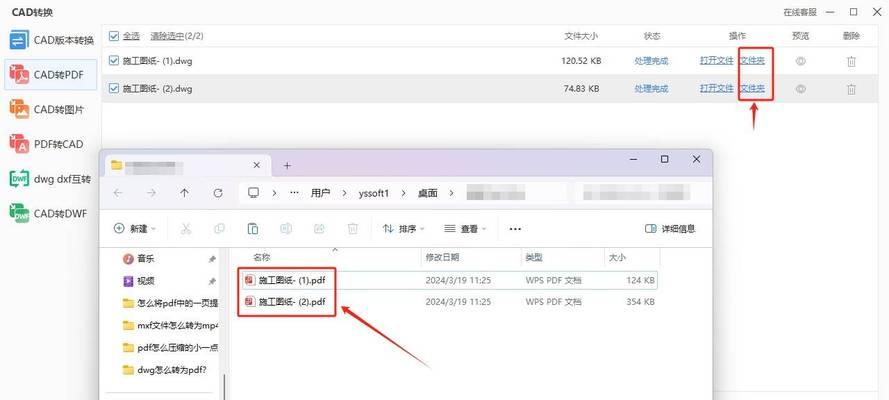Sort by 大小 column header

coord(617,257)
